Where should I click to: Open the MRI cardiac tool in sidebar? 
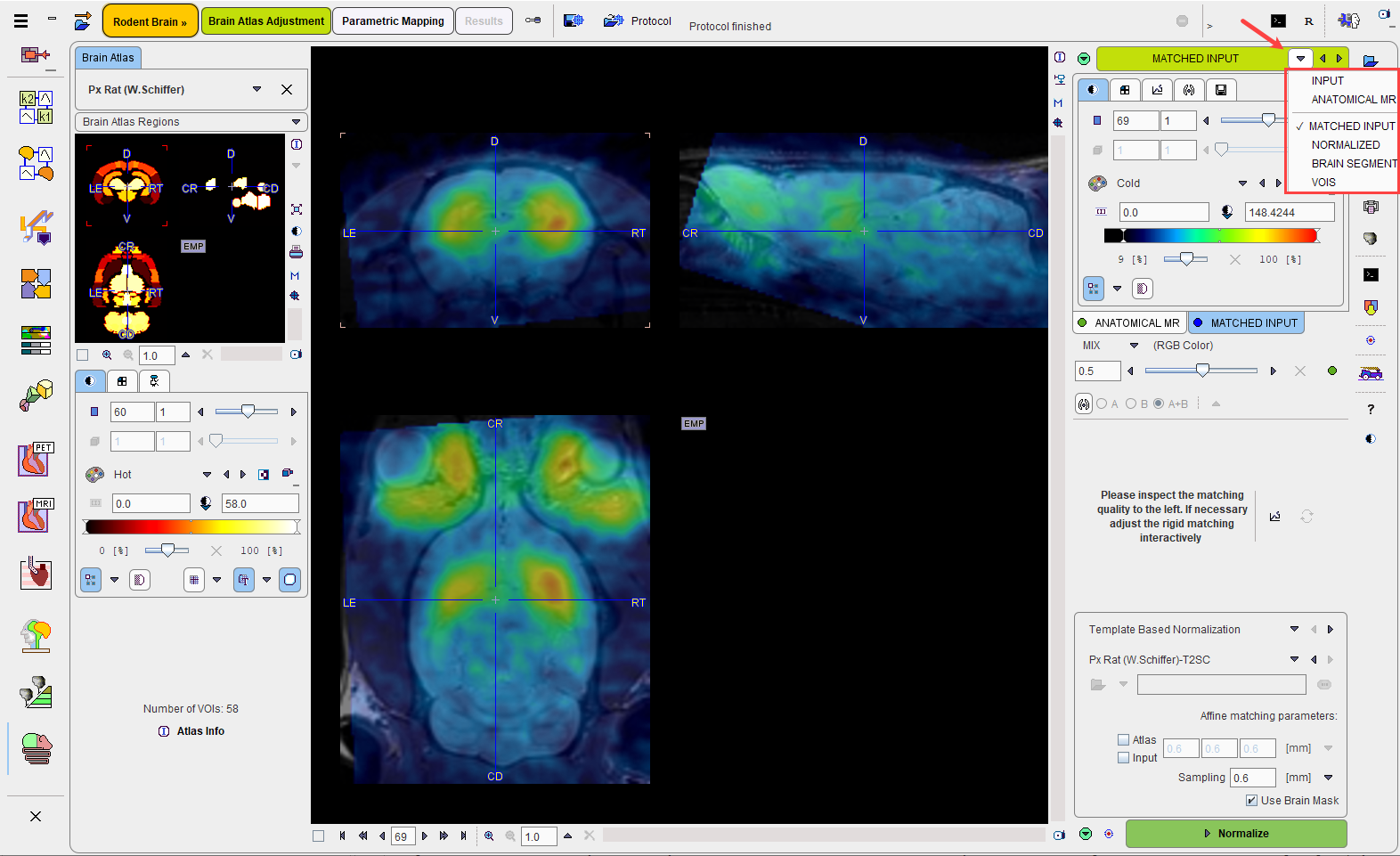[x=36, y=516]
